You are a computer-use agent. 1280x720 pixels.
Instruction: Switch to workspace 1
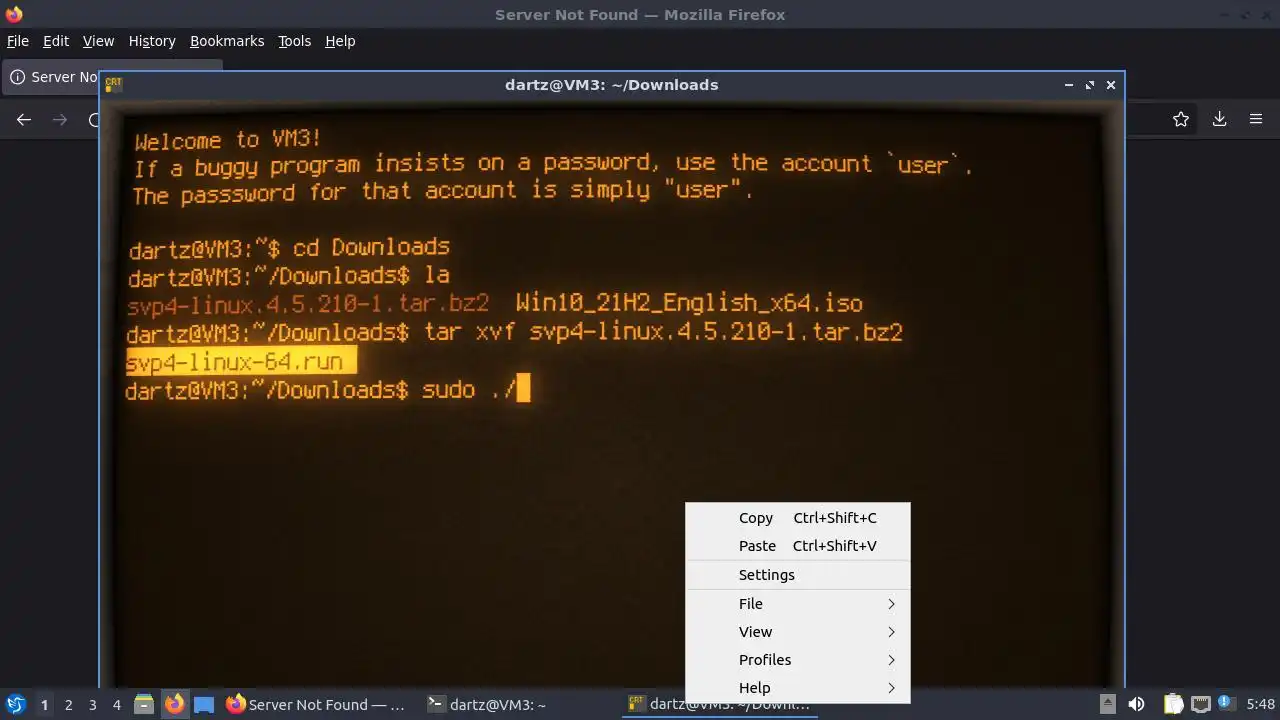pos(44,705)
